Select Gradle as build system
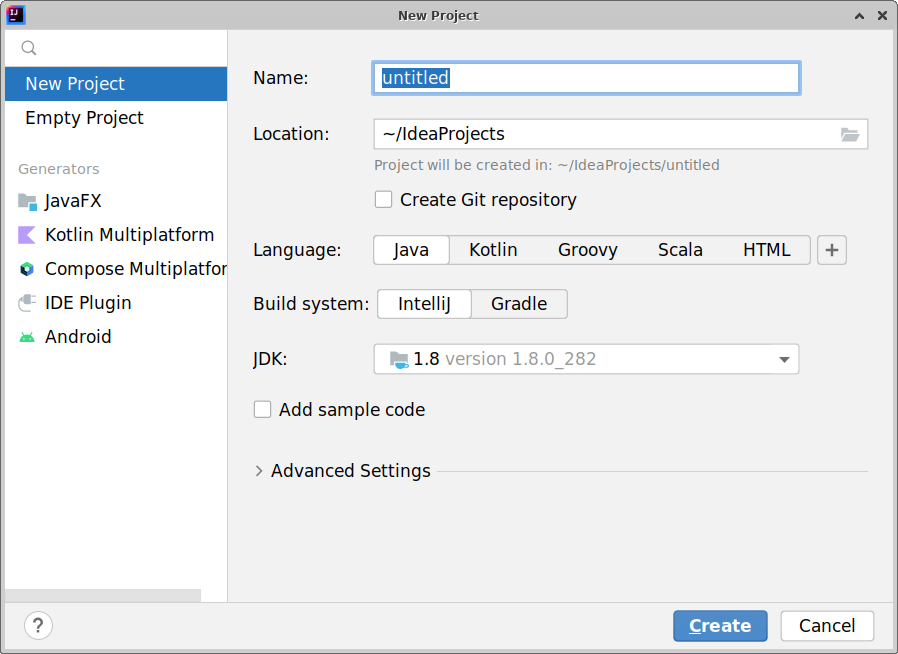This screenshot has height=654, width=898. click(518, 304)
